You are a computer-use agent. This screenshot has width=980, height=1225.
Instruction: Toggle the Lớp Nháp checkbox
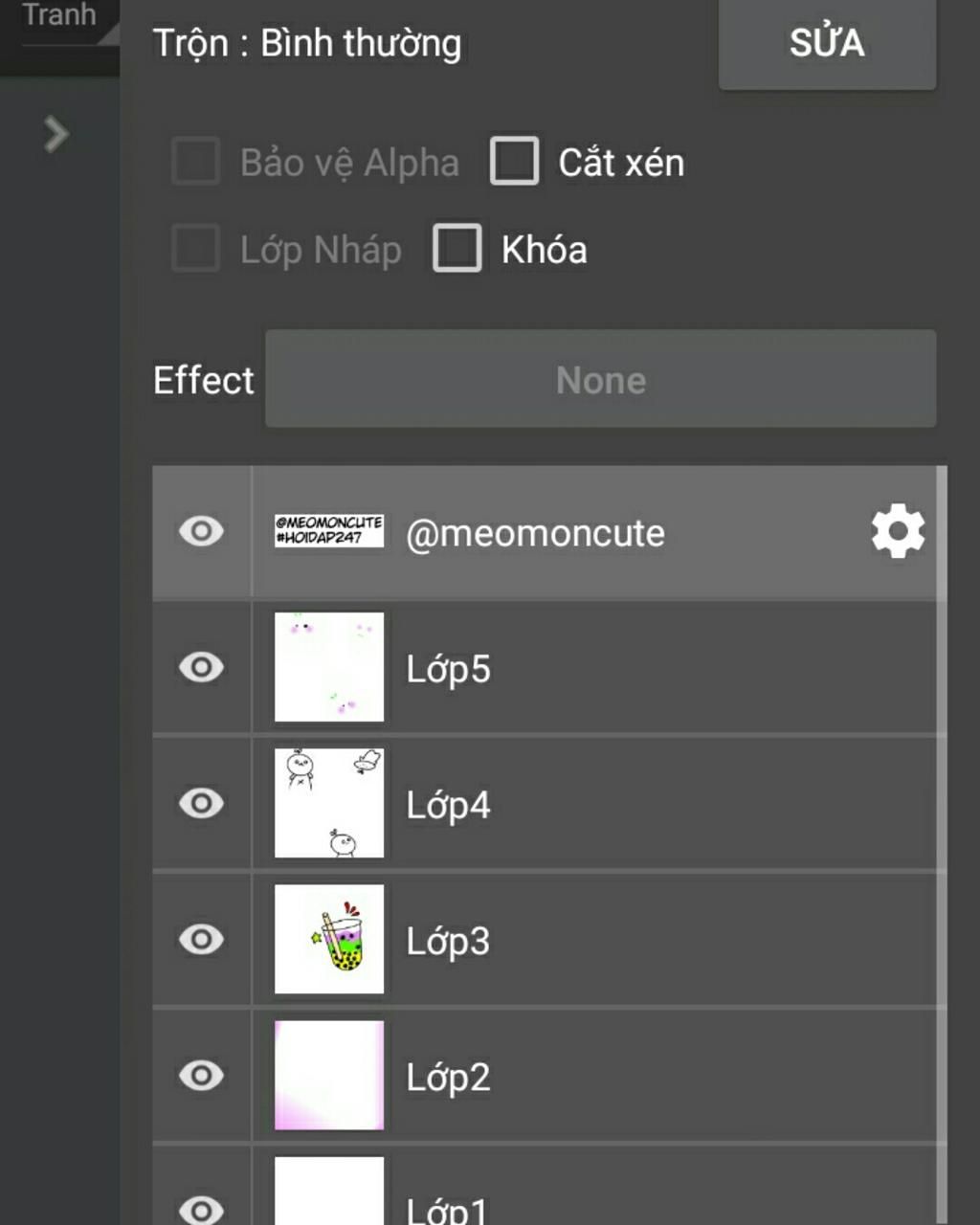pos(196,249)
